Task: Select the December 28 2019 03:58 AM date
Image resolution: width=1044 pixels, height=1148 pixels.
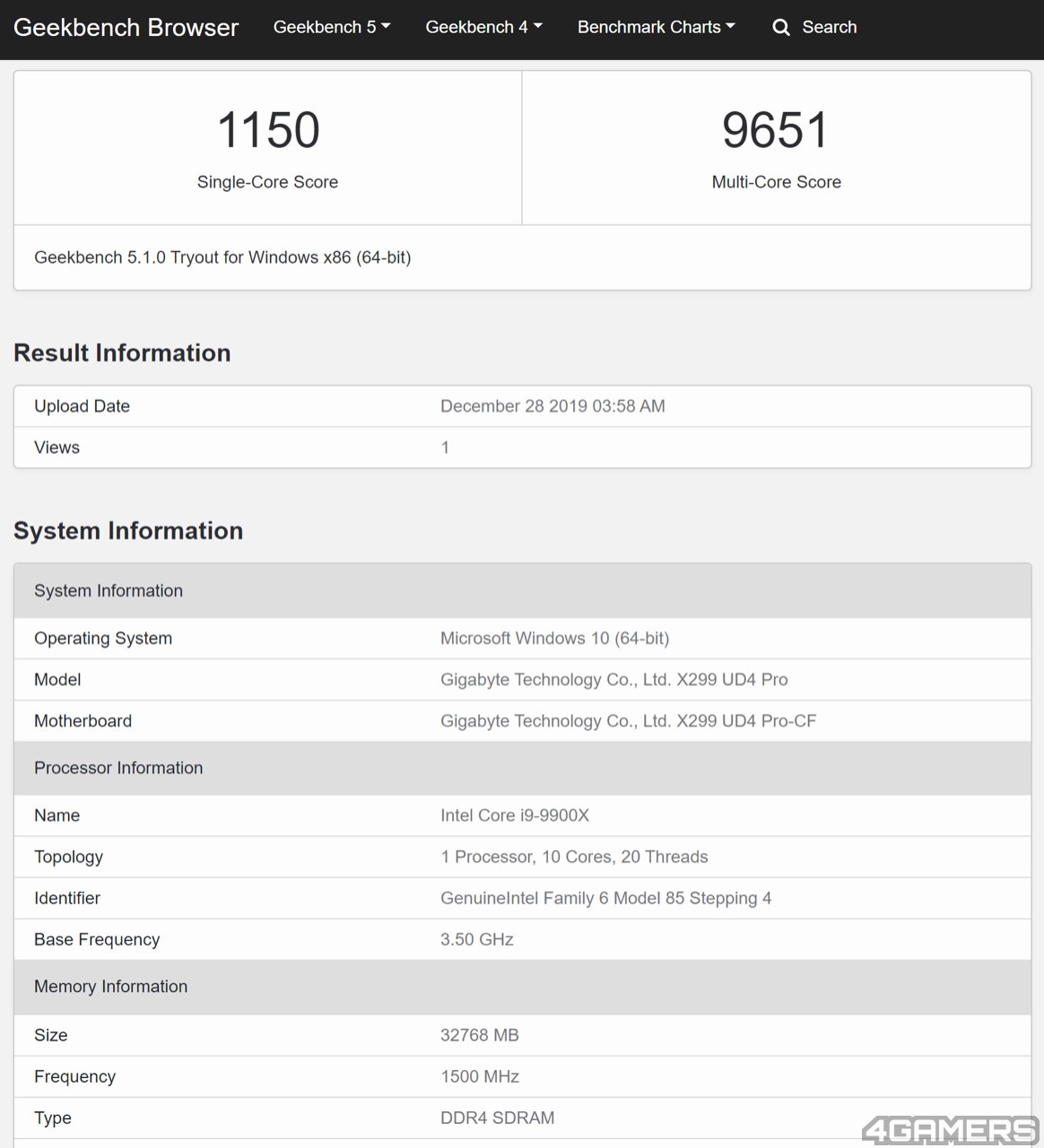Action: coord(552,406)
